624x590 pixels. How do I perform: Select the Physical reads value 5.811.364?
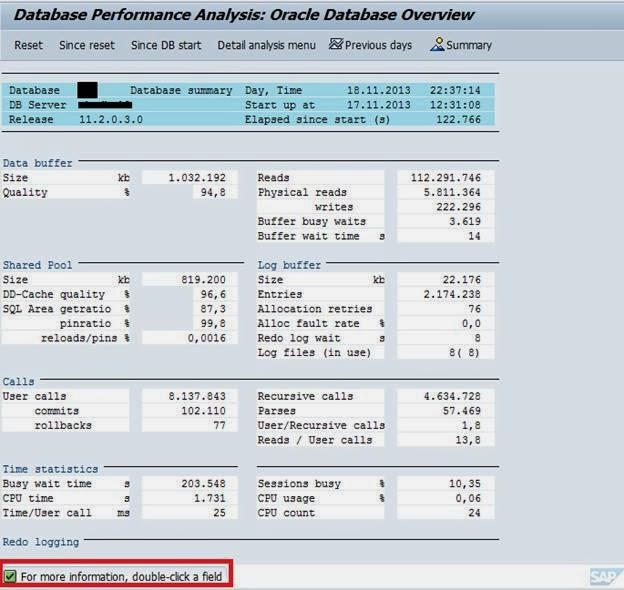click(452, 192)
